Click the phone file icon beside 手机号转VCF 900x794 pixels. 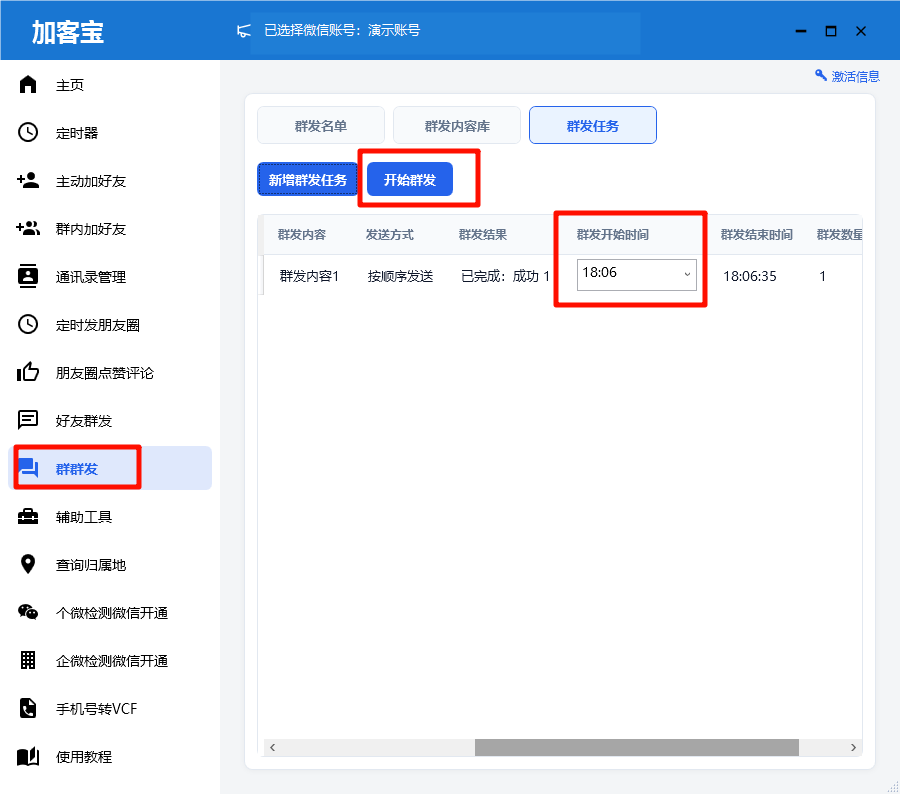[28, 708]
